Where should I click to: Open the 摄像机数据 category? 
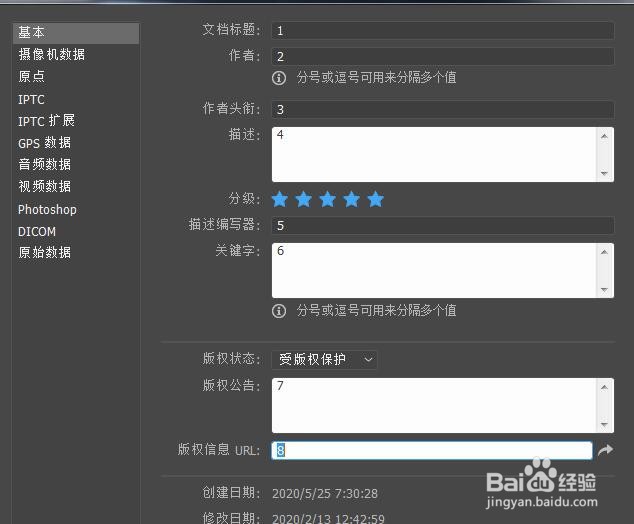pyautogui.click(x=52, y=54)
